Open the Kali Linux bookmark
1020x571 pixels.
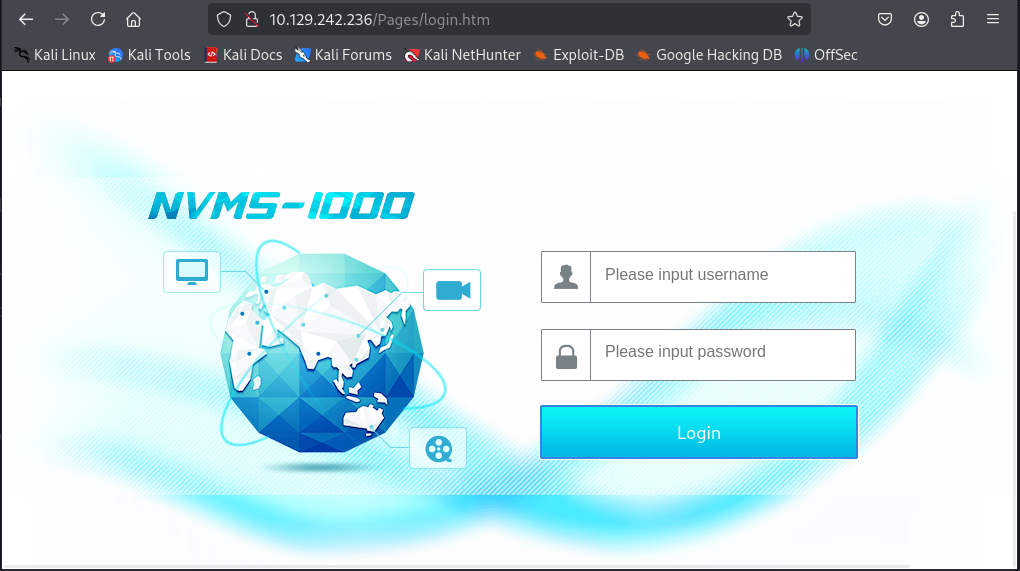point(55,55)
